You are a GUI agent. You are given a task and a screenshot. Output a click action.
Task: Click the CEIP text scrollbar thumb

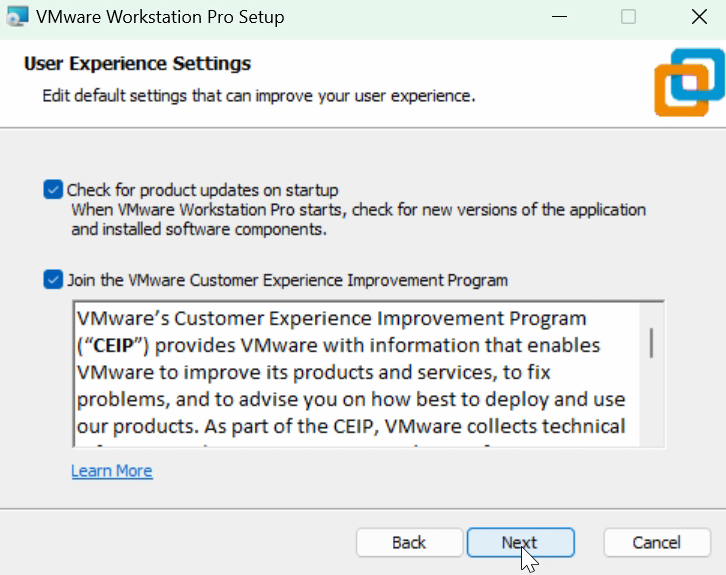pyautogui.click(x=651, y=343)
